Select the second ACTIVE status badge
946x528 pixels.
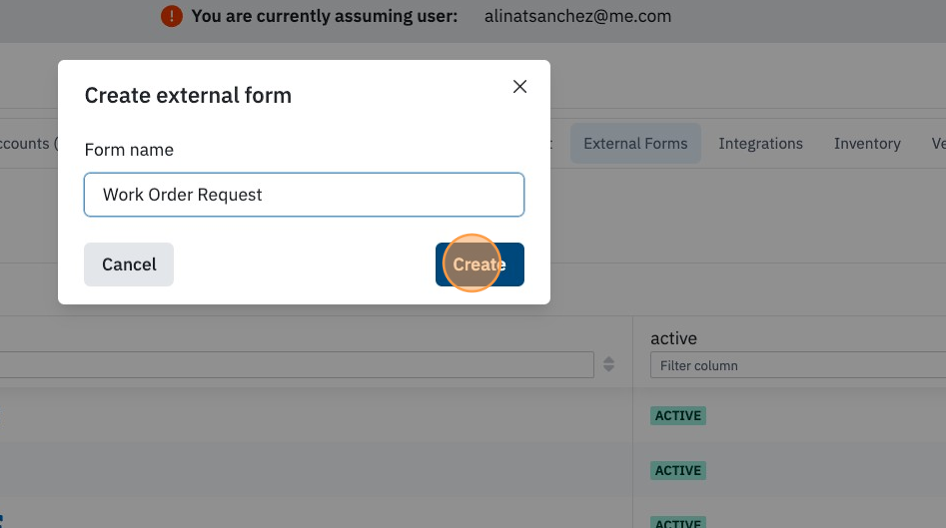coord(678,471)
